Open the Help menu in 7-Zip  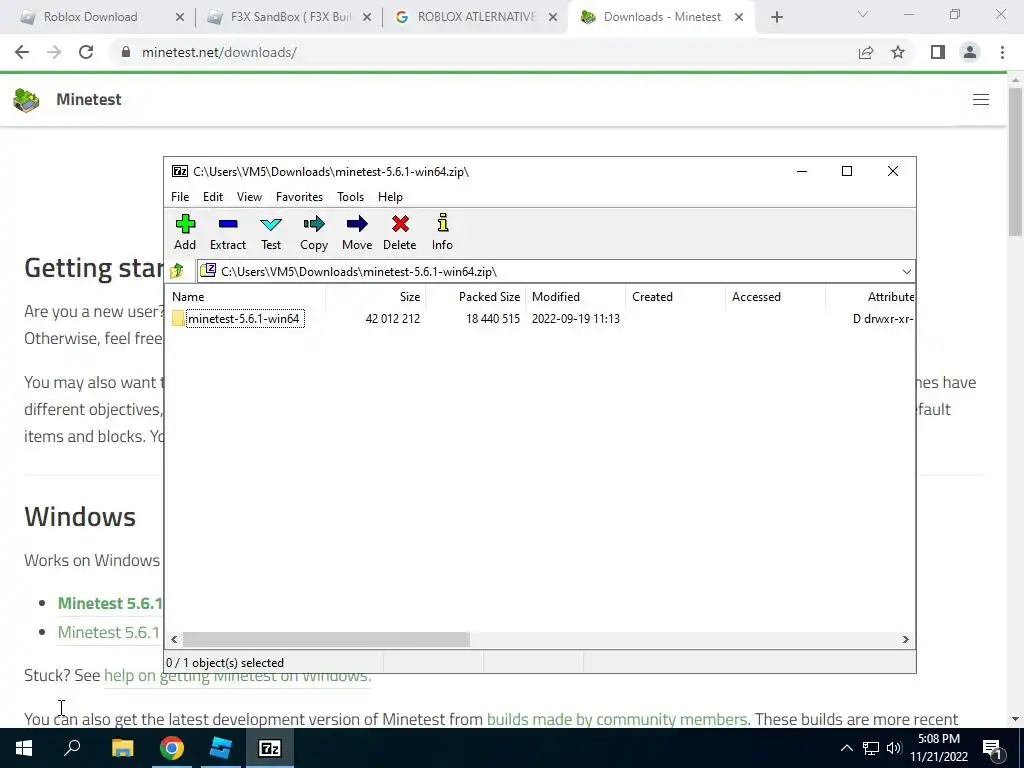click(x=390, y=197)
